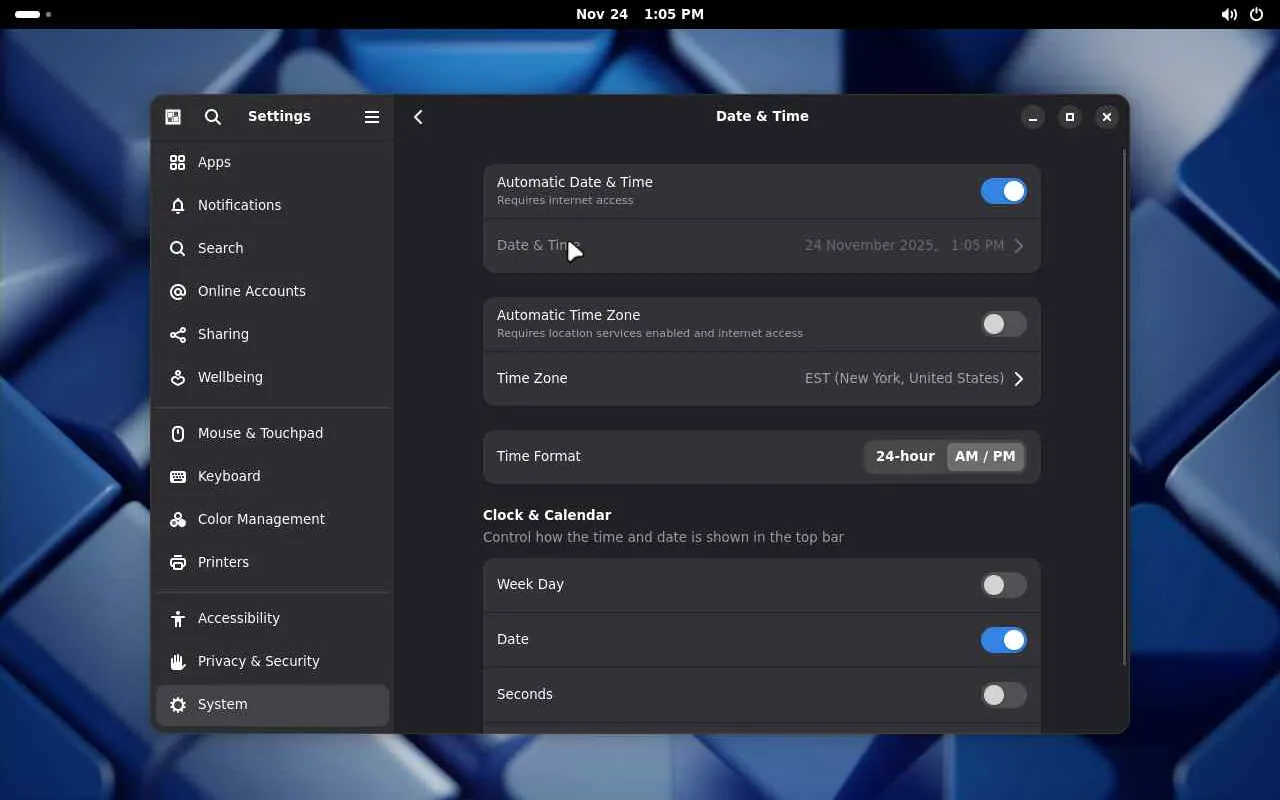Viewport: 1280px width, 800px height.
Task: Open the top bar clock and calendar
Action: 640,14
